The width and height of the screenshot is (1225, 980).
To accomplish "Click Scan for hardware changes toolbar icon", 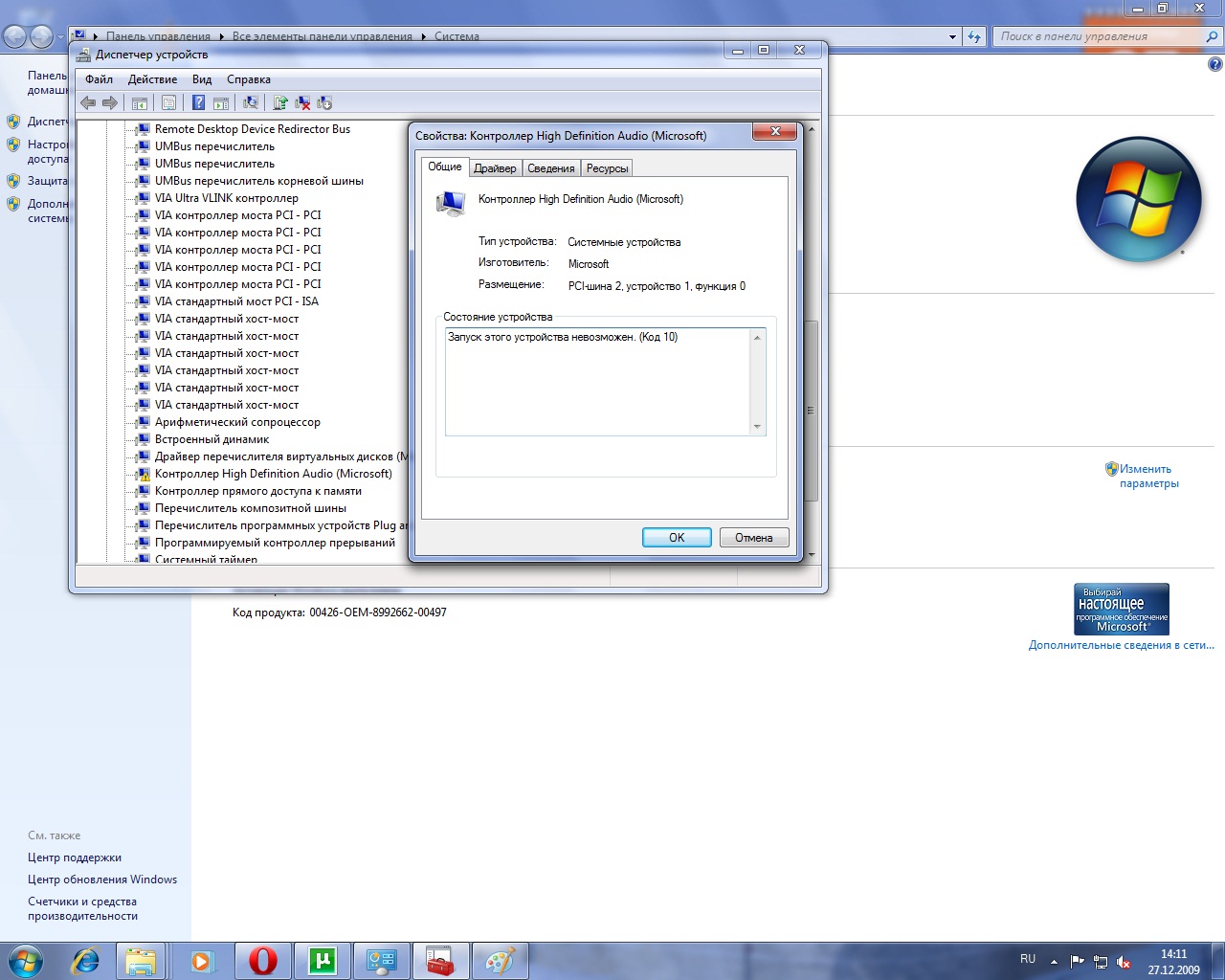I will (x=251, y=102).
